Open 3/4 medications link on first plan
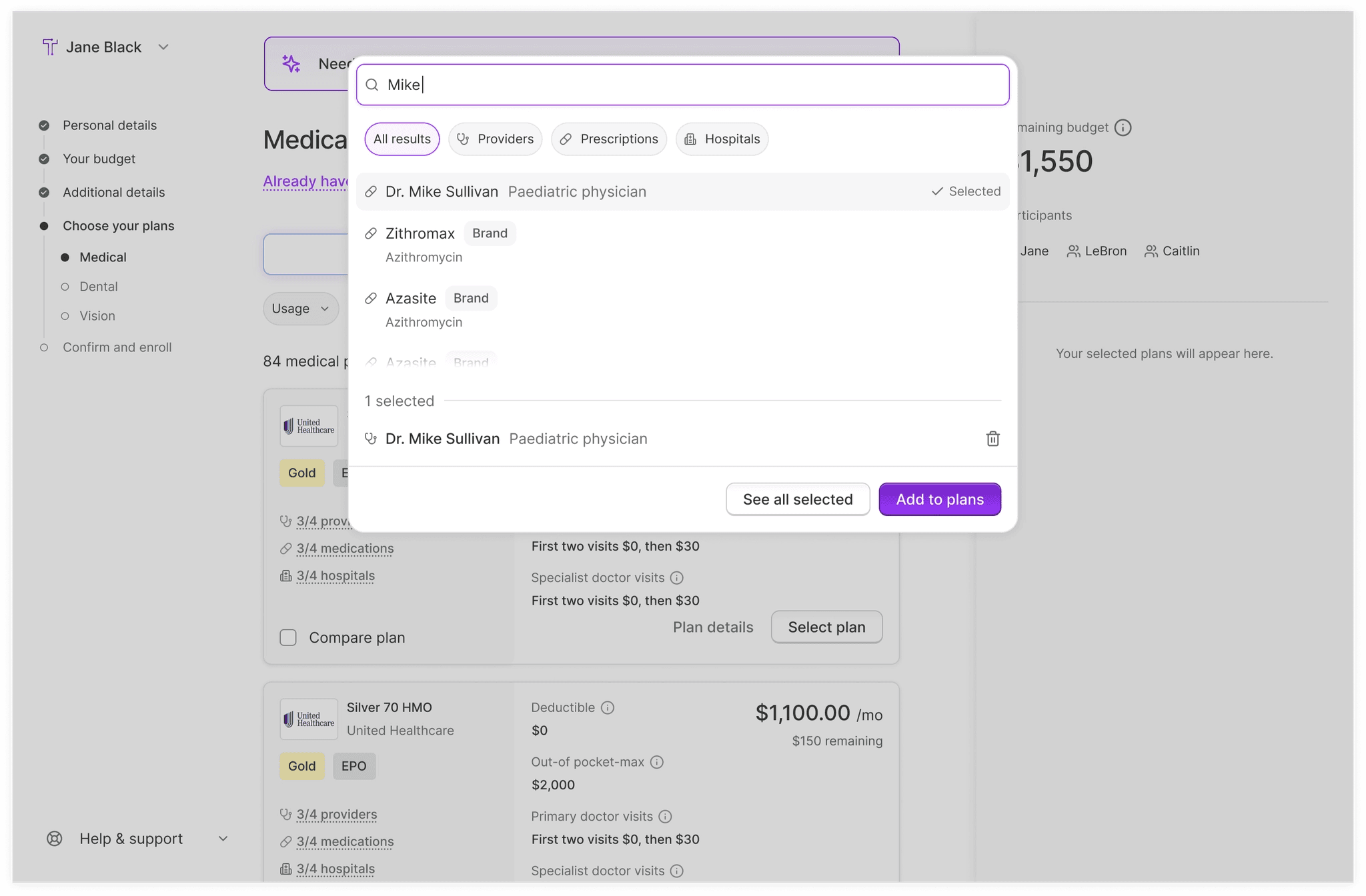Screen dimensions: 1366x896 [x=345, y=549]
